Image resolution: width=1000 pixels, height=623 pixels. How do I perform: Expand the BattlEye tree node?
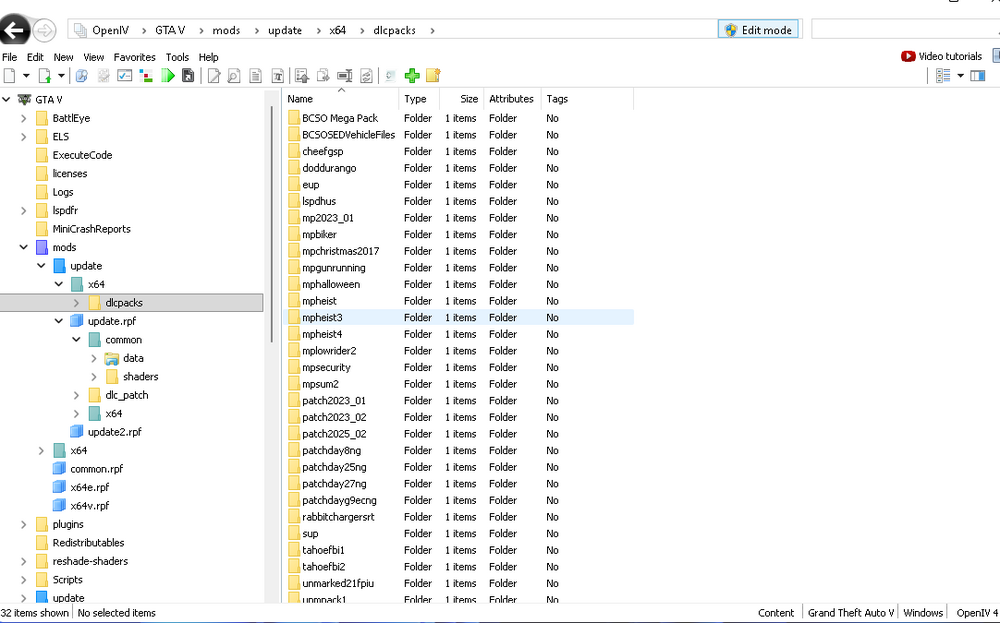(24, 119)
